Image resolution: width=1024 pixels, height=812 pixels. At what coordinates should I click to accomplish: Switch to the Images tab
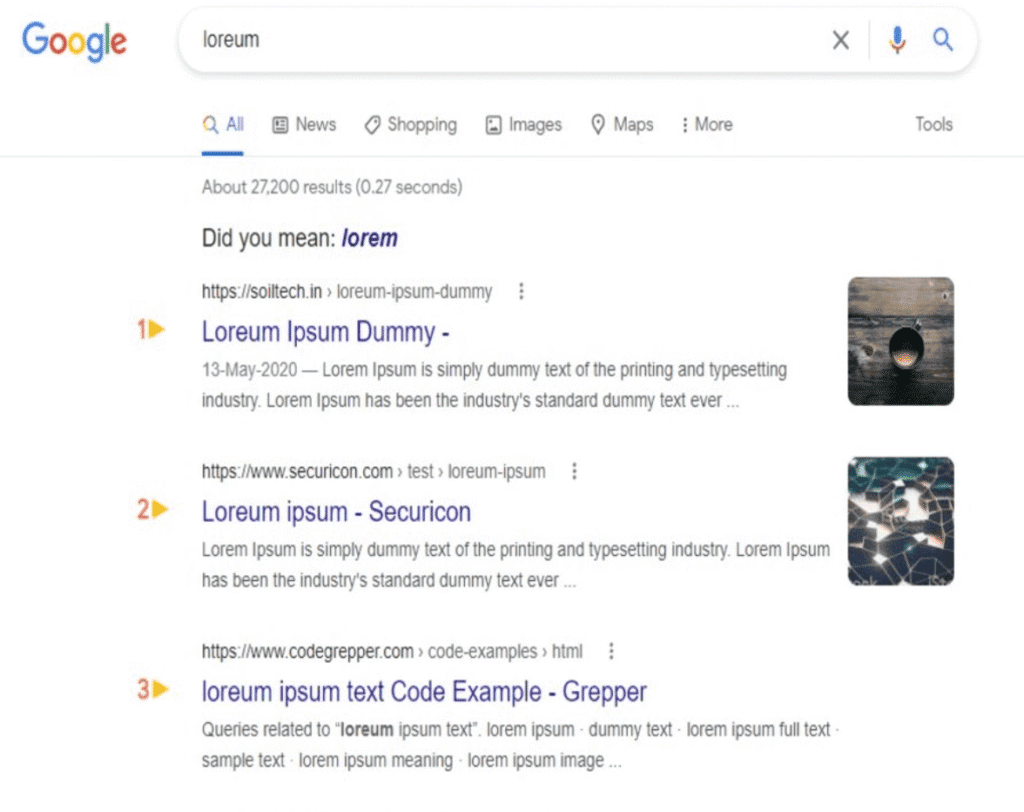tap(524, 125)
